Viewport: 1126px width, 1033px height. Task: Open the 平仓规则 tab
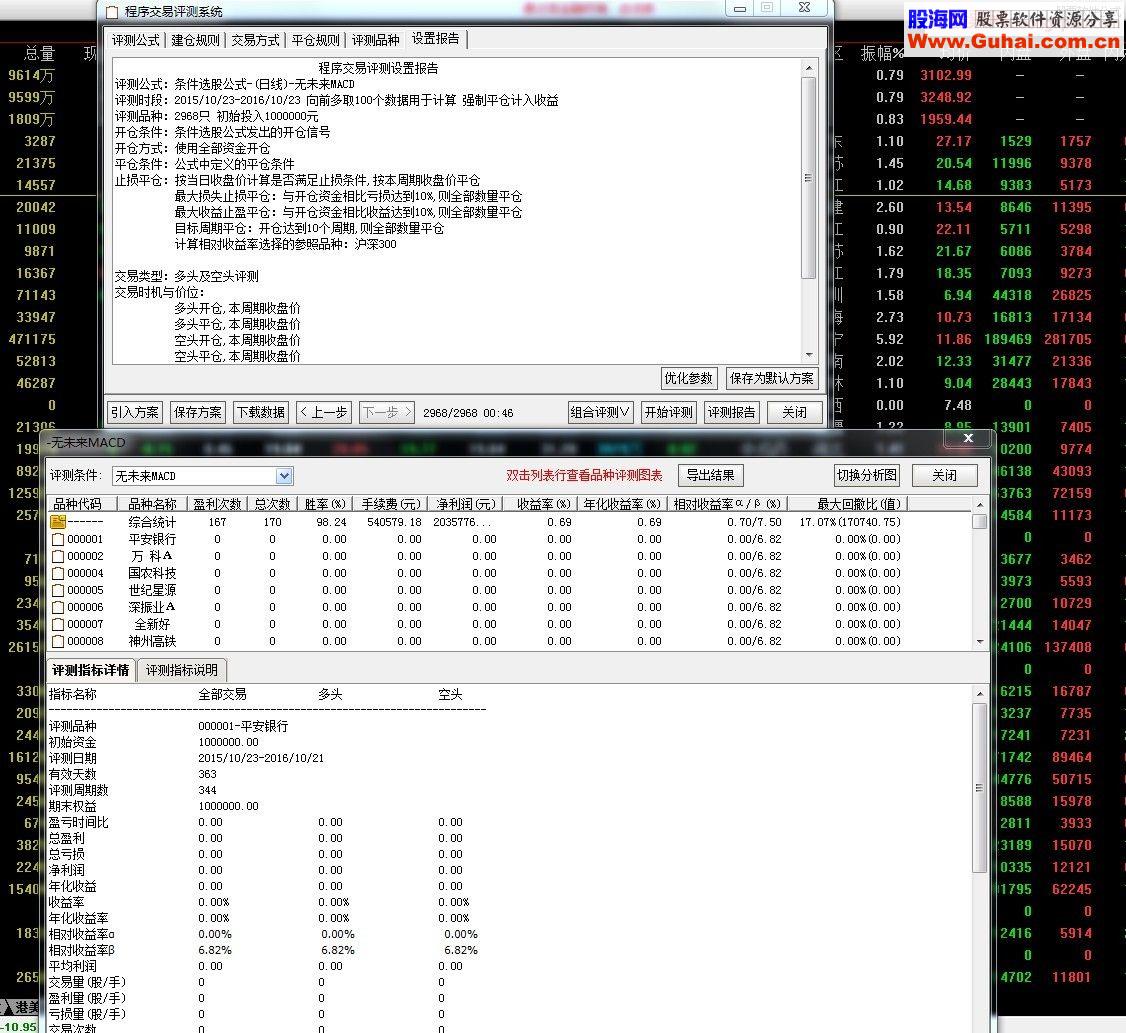click(315, 40)
